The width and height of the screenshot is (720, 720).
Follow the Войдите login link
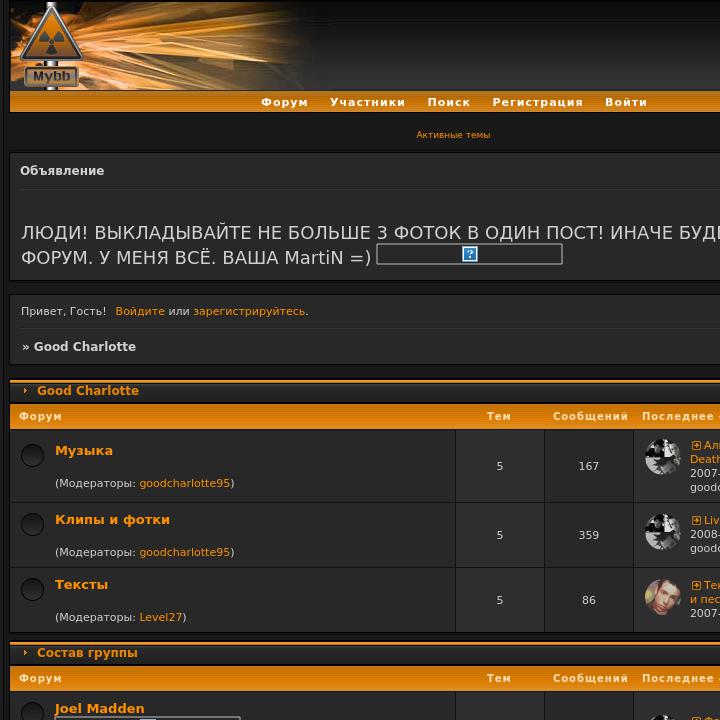(x=140, y=311)
